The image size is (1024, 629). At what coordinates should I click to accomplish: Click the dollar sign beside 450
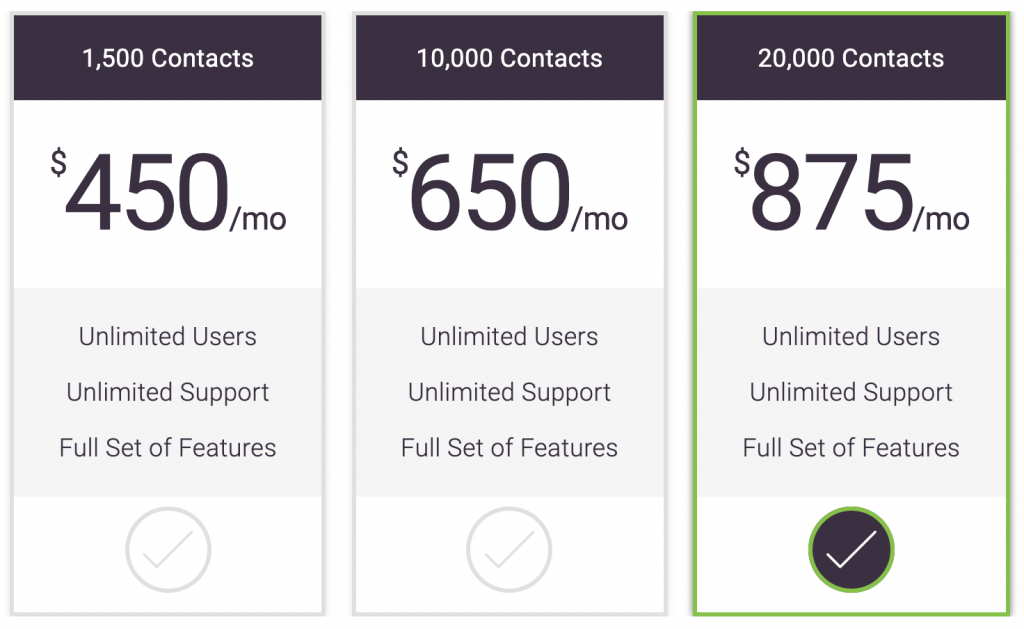coord(59,163)
